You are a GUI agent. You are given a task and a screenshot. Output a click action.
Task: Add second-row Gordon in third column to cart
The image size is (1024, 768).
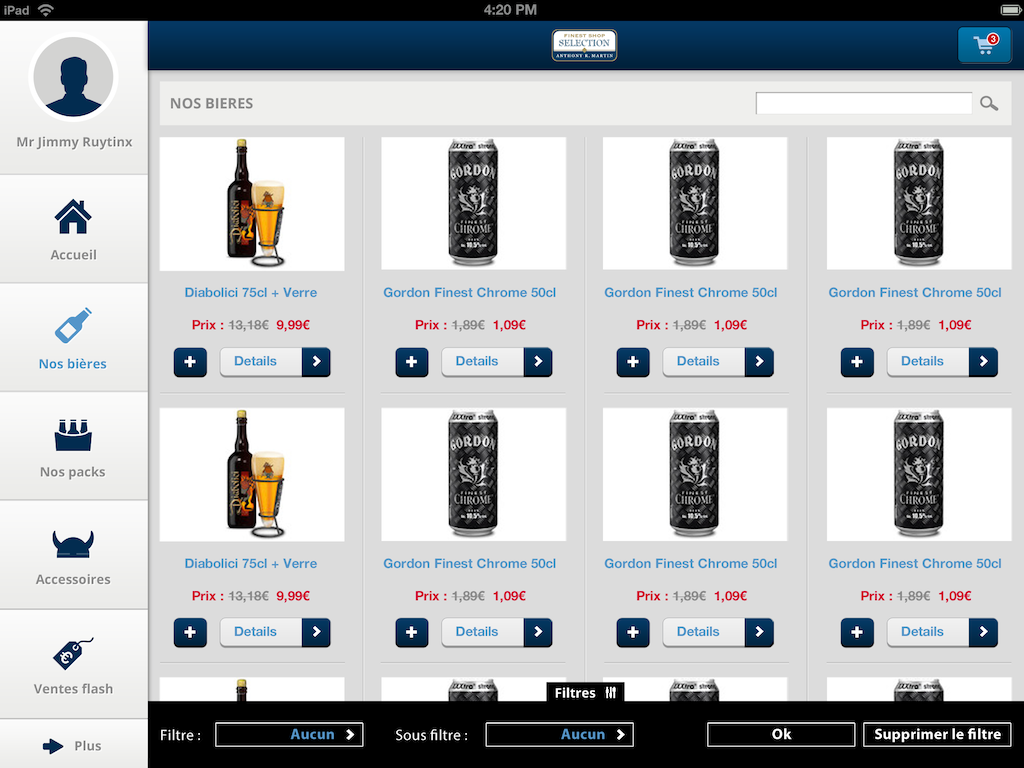click(633, 632)
